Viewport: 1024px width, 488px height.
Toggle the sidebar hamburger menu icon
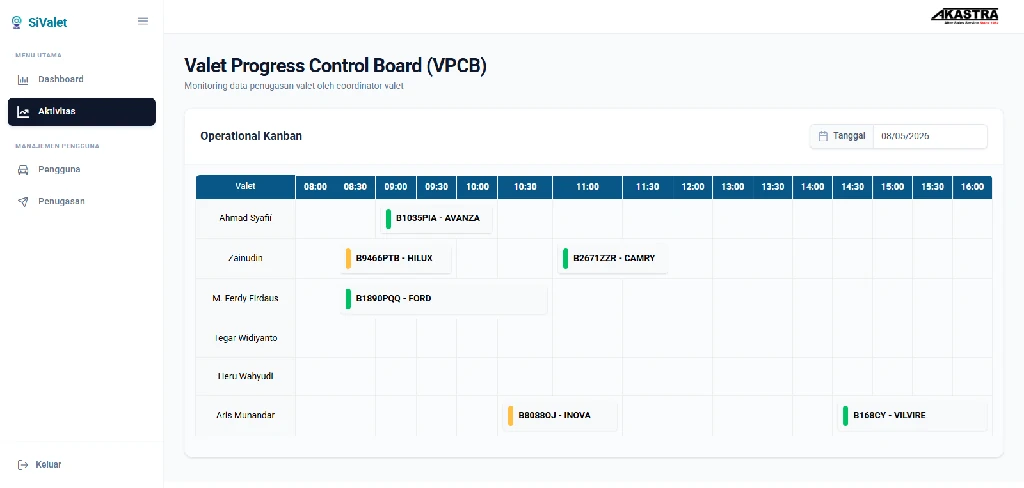click(x=143, y=21)
